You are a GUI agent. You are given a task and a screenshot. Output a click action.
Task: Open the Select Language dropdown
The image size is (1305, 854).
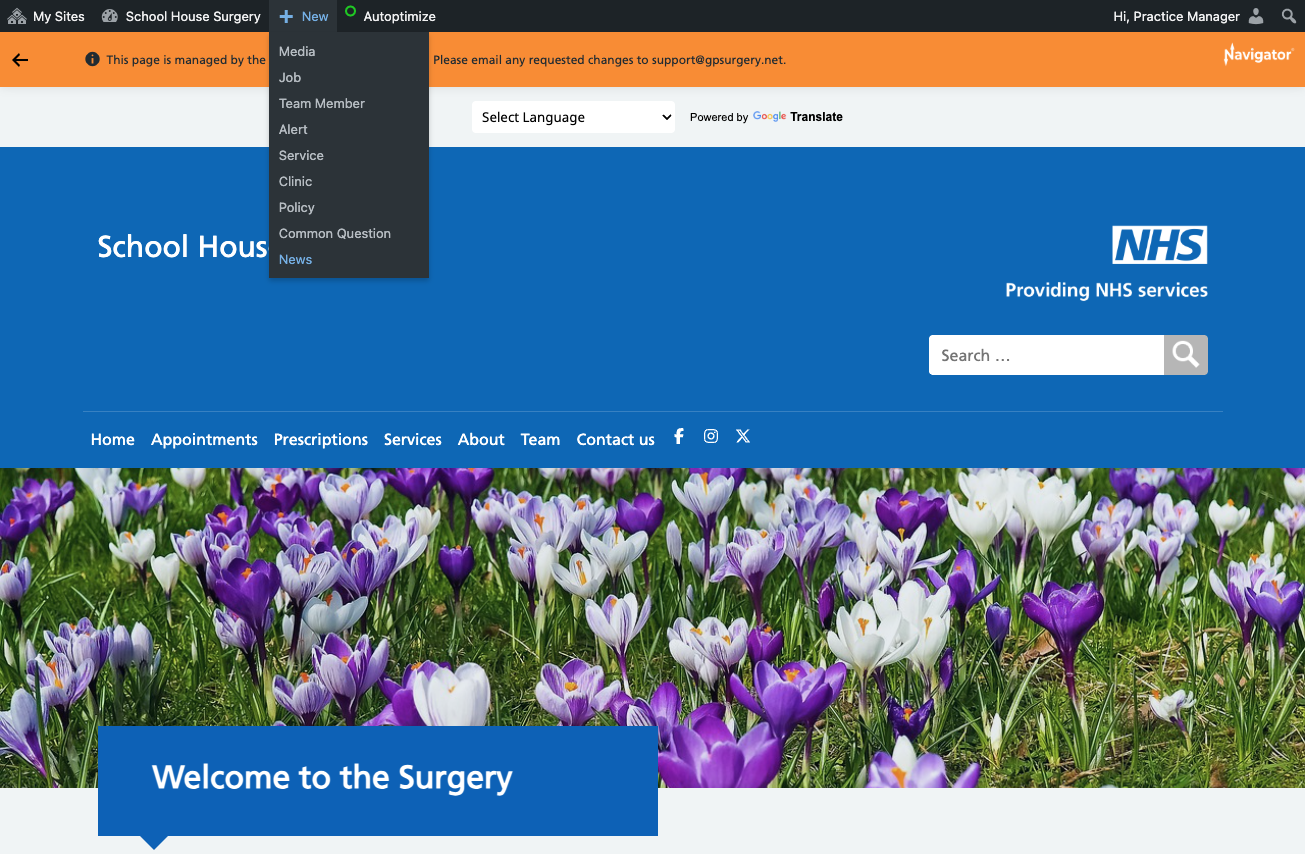click(574, 117)
